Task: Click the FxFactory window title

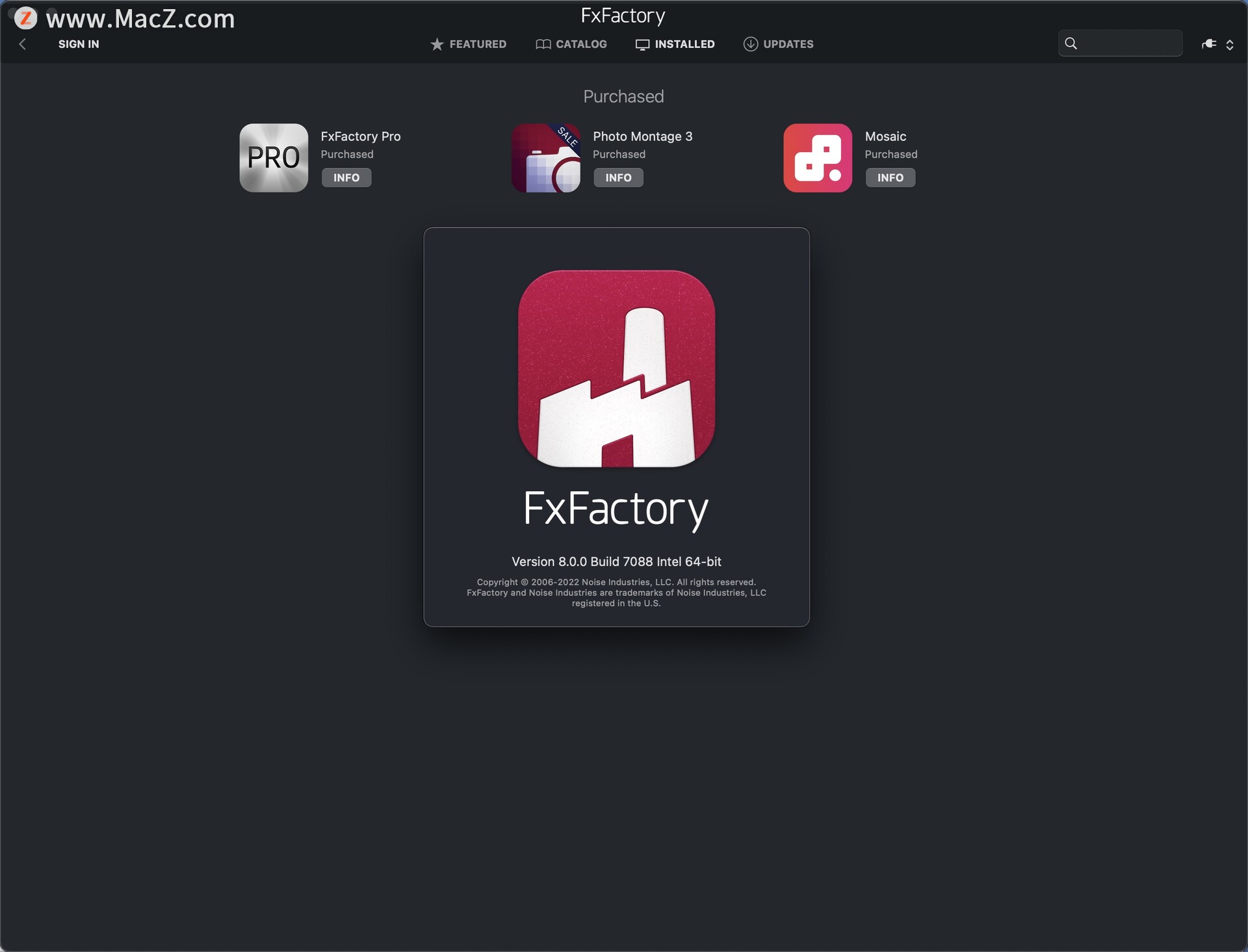Action: pos(623,16)
